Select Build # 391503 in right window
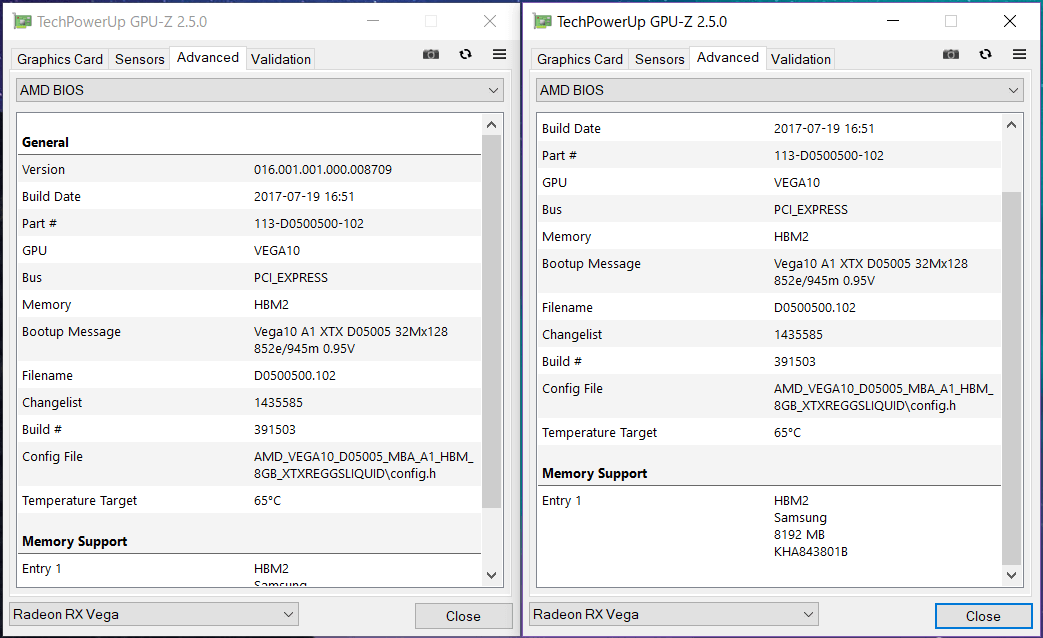 tap(795, 362)
